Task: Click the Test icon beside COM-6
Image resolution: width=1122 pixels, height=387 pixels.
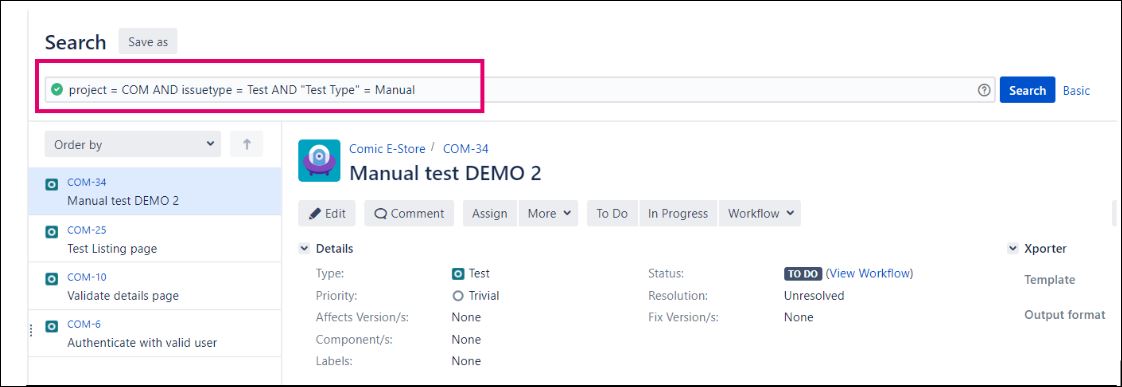Action: 52,326
